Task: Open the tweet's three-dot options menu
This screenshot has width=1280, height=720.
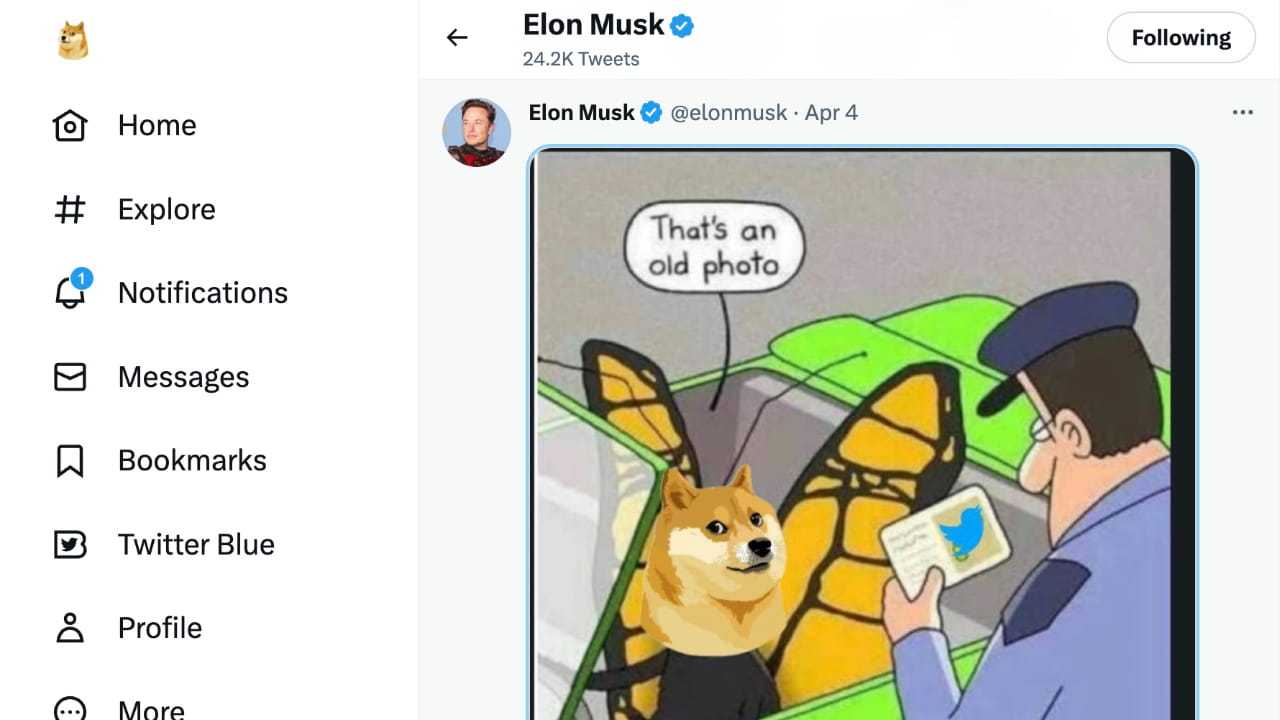Action: [1243, 112]
